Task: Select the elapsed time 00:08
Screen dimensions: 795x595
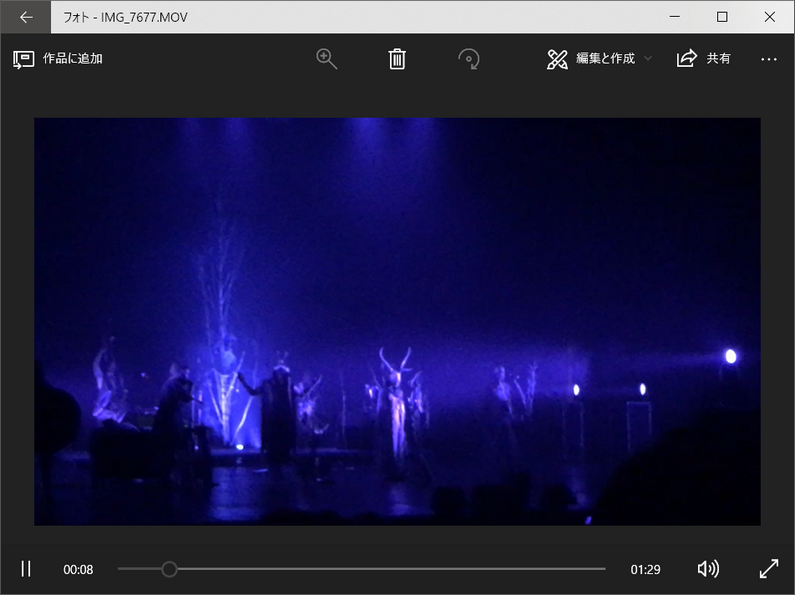Action: [x=78, y=570]
